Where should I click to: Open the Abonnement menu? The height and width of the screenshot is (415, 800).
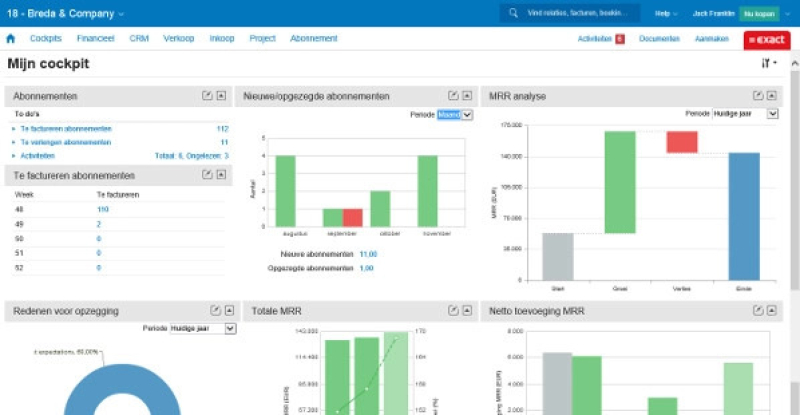[314, 38]
